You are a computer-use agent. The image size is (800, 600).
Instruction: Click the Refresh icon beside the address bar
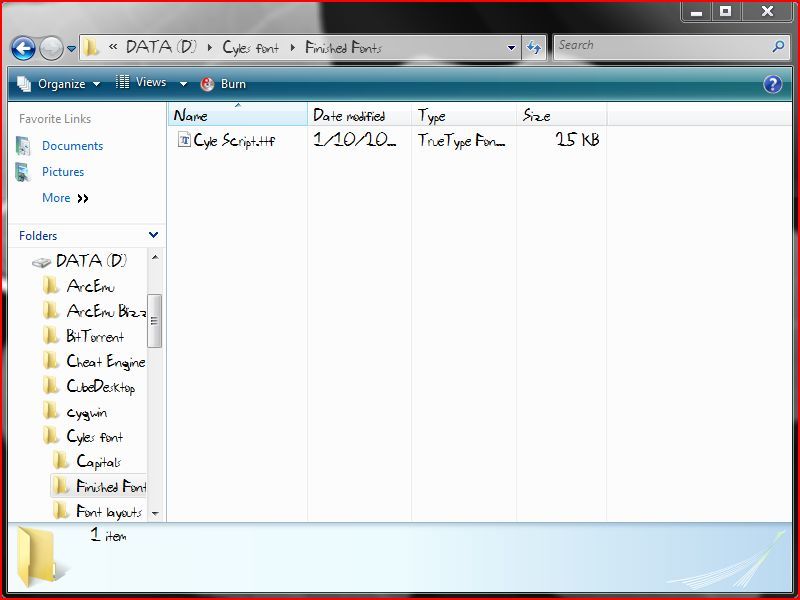[534, 48]
